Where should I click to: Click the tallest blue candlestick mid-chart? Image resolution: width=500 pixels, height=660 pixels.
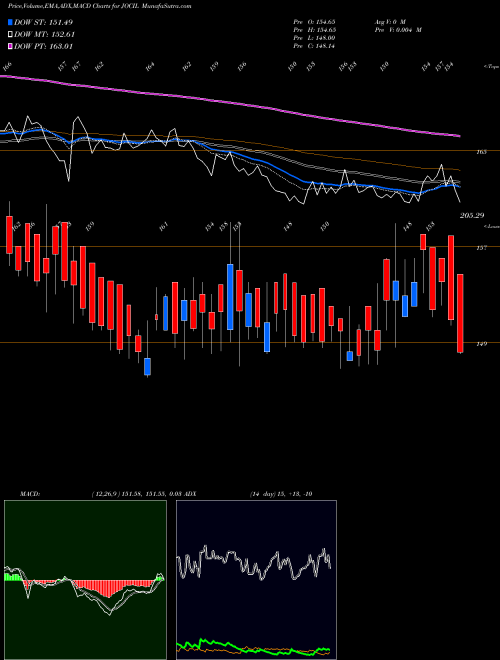230,297
